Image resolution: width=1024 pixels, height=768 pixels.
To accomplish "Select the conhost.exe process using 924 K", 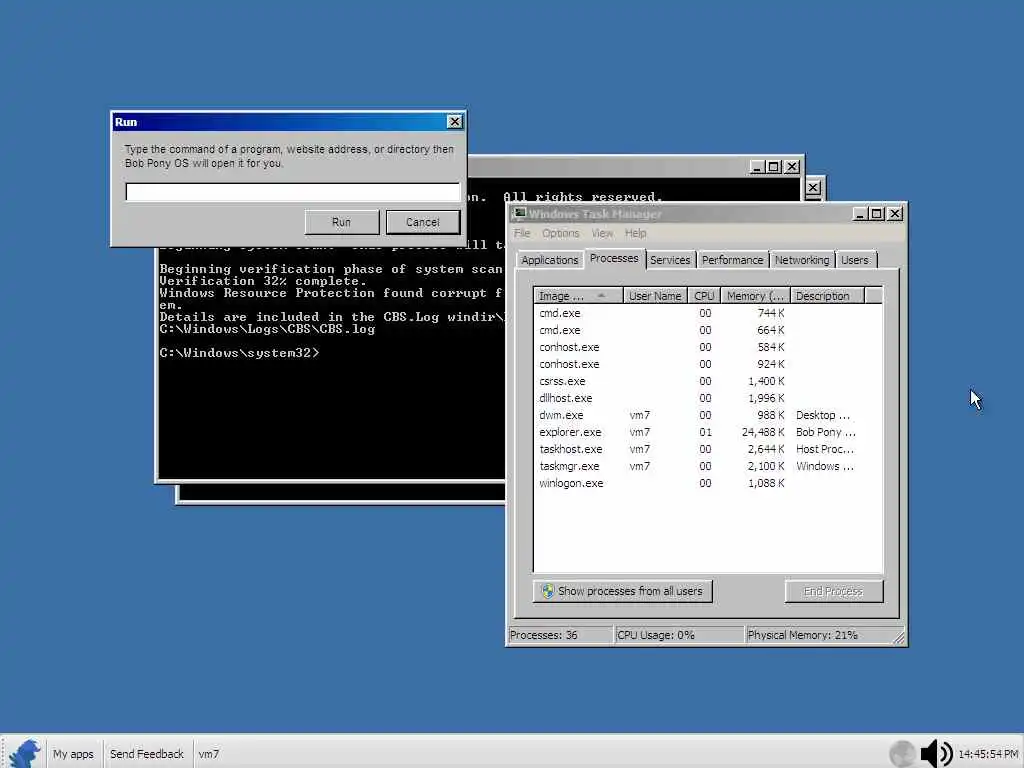I will tap(708, 364).
